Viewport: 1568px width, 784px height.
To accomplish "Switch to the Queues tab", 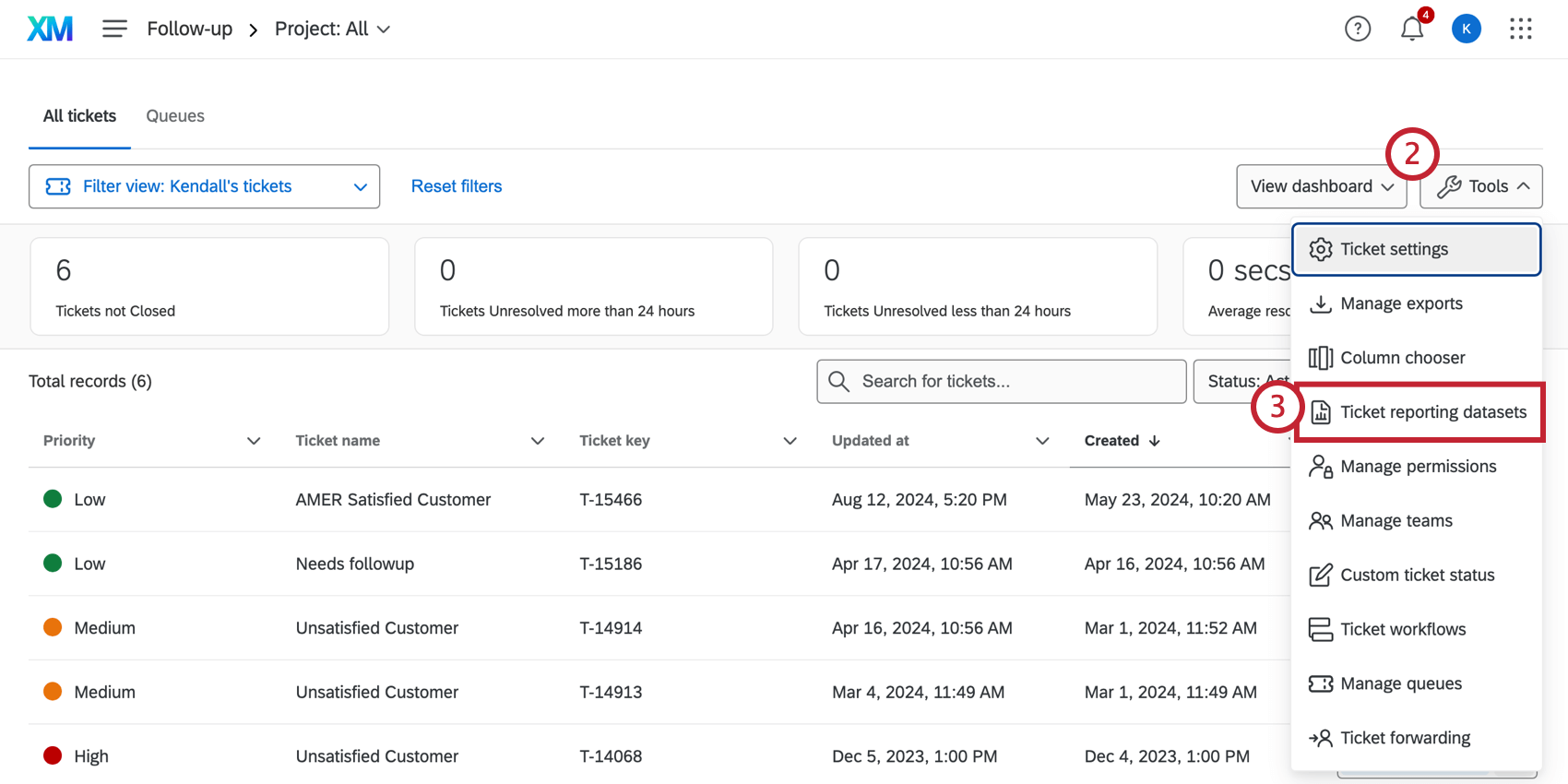I will [x=175, y=116].
